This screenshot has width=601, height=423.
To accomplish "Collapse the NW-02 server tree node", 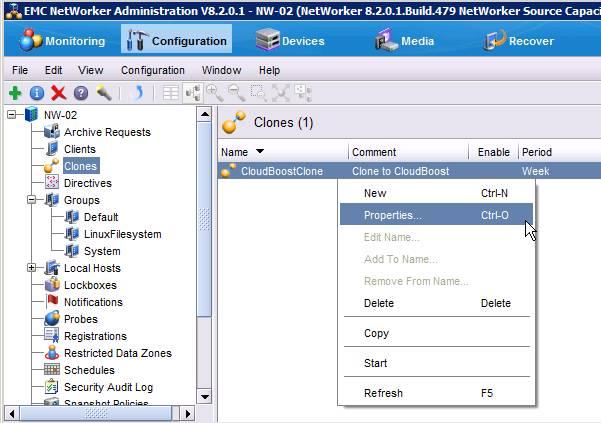I will tap(12, 115).
